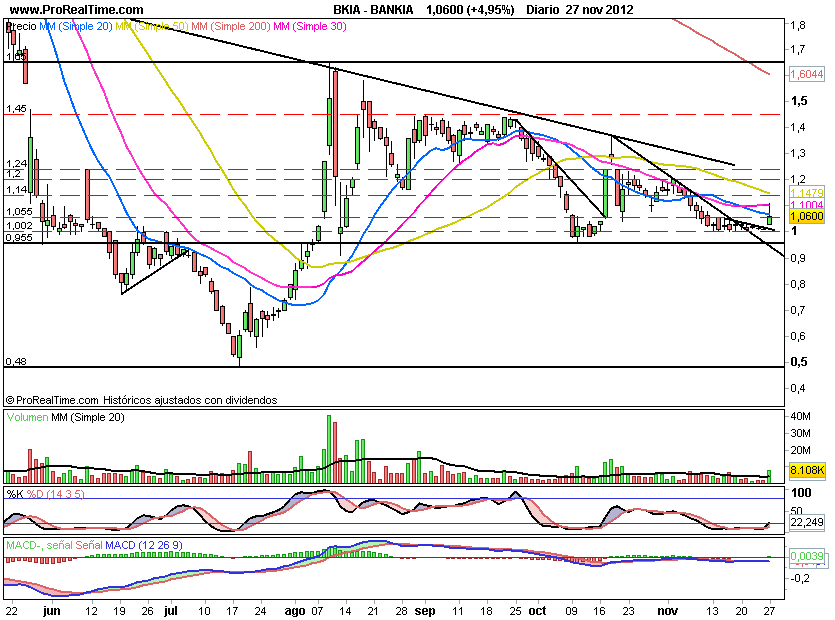Click the 'oct' month marker on time axis
The height and width of the screenshot is (620, 835).
[538, 610]
